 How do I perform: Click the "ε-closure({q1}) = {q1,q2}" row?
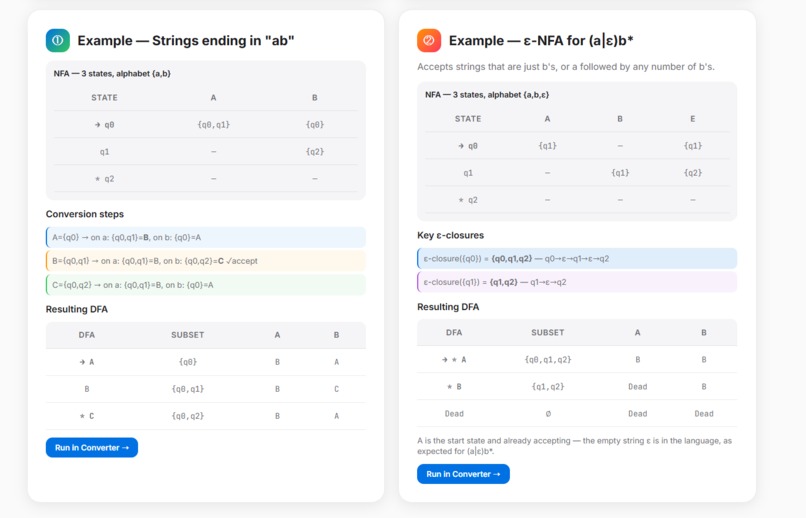(577, 282)
